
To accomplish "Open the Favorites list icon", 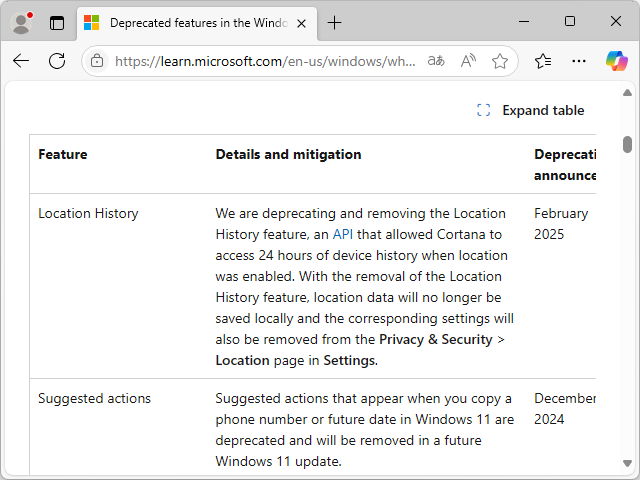I will click(543, 61).
